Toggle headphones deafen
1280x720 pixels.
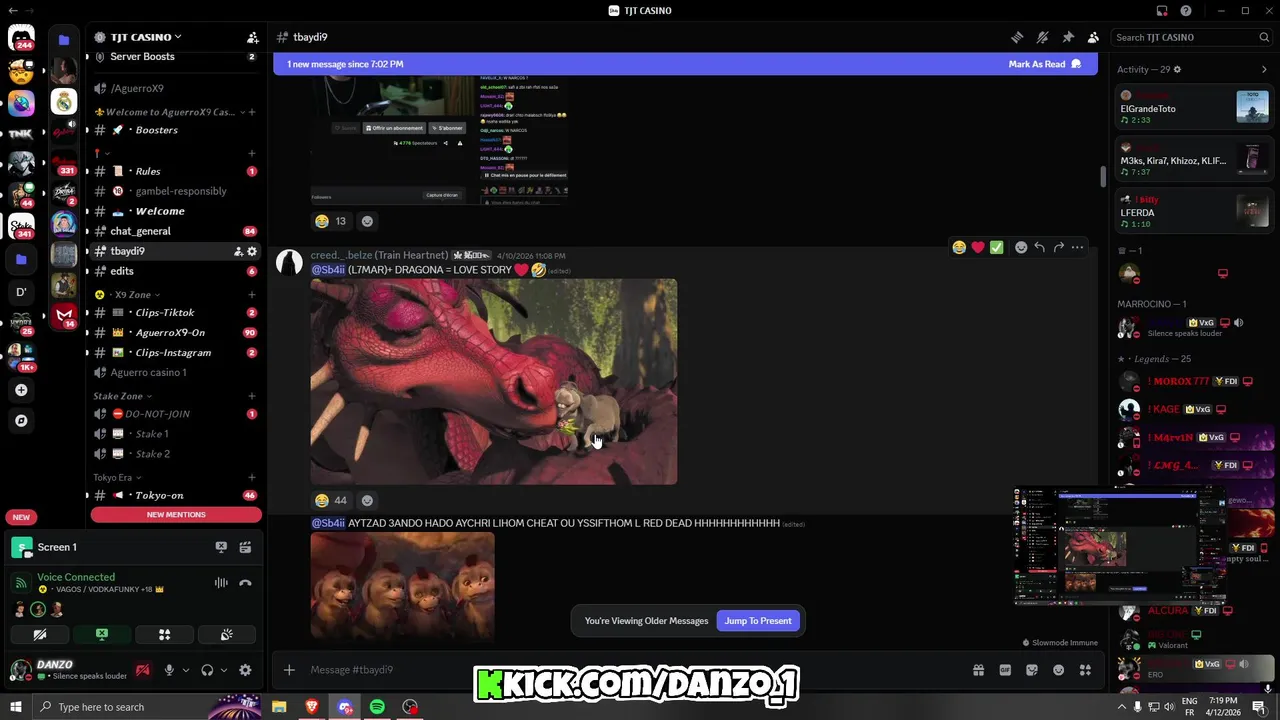[x=208, y=670]
